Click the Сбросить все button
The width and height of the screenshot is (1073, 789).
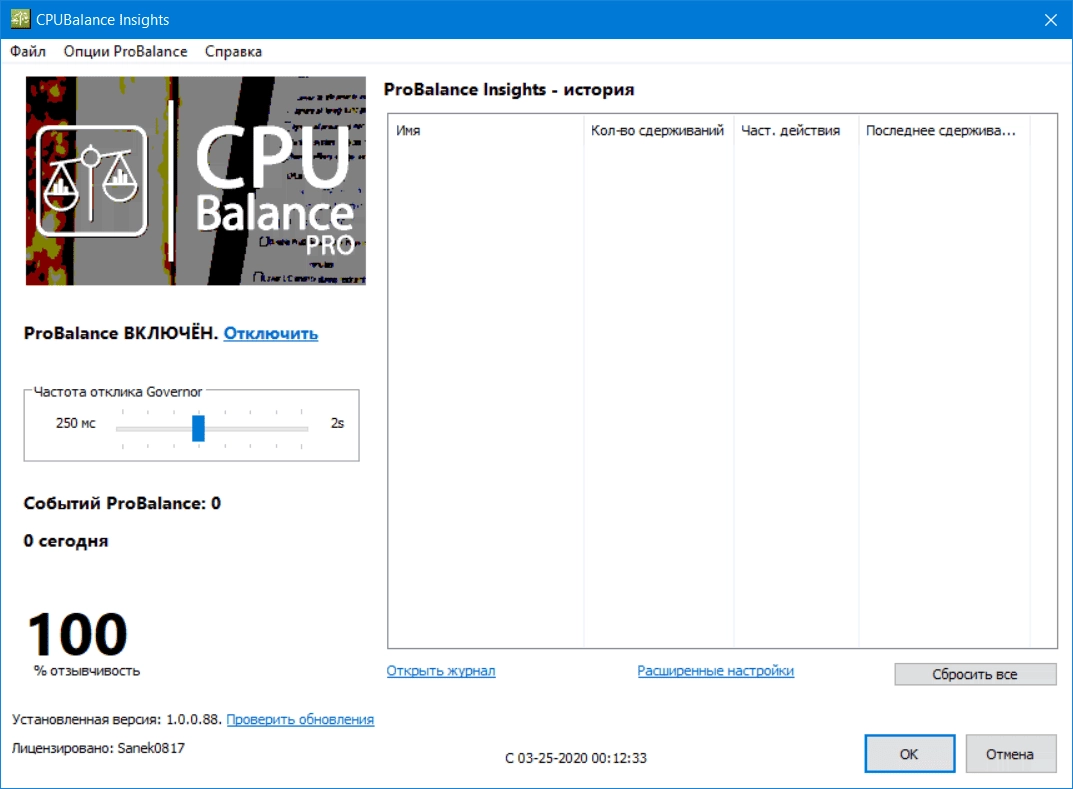(x=975, y=674)
